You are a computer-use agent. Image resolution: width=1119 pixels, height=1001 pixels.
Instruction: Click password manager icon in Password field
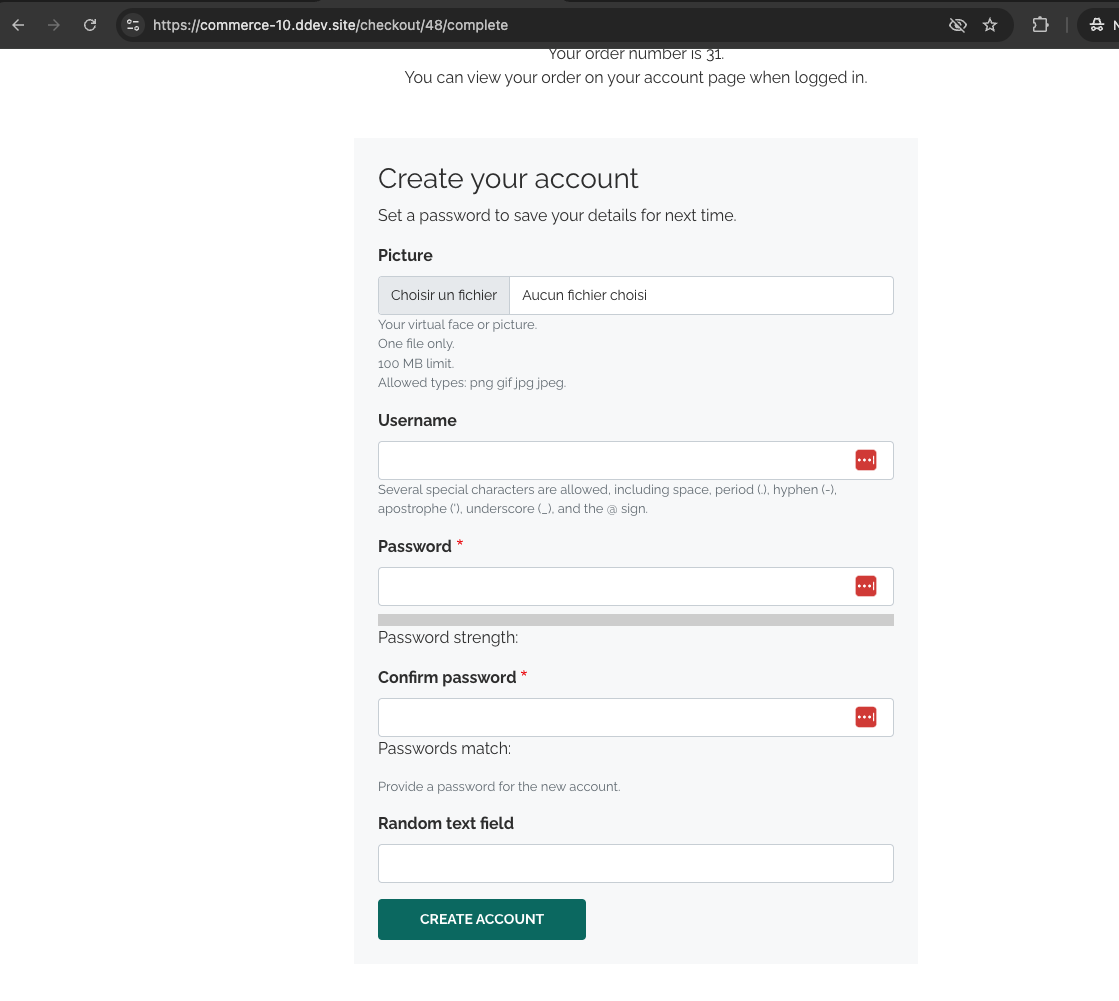[x=866, y=586]
